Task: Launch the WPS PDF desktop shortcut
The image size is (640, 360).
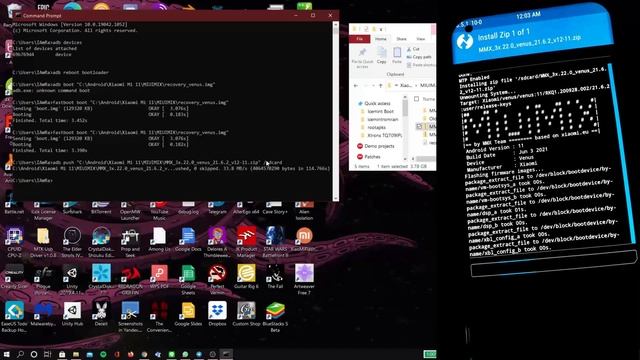Action: 159,277
